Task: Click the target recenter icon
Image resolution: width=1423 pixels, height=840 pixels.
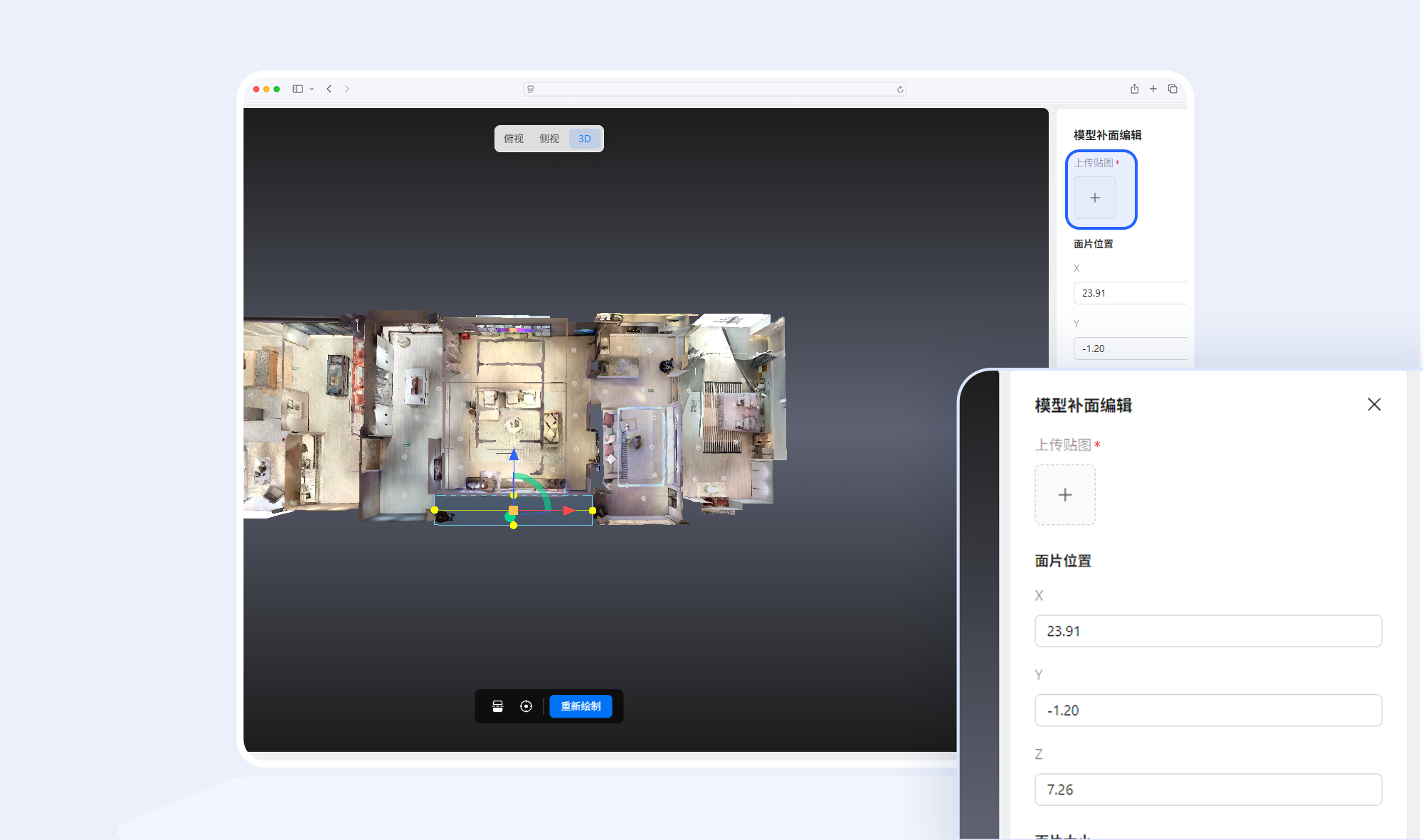Action: (x=526, y=706)
